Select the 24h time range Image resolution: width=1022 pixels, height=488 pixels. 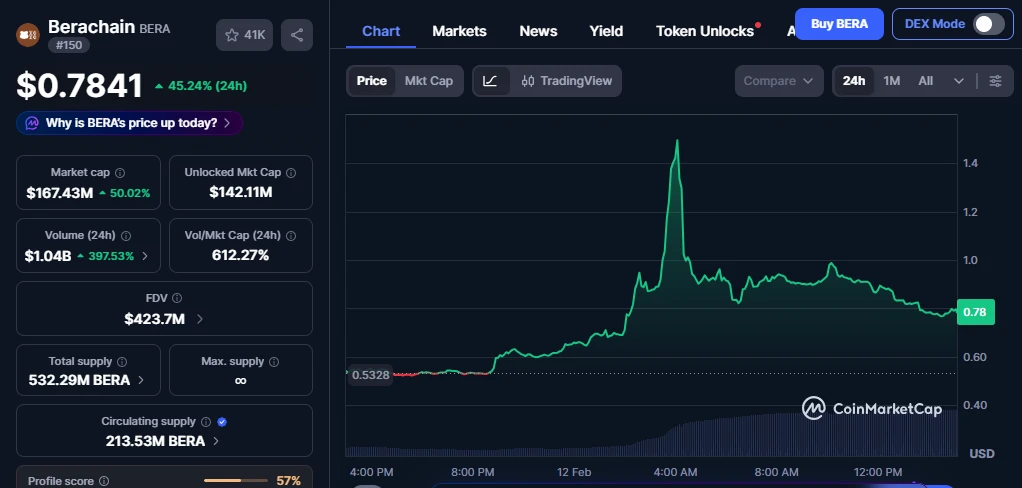tap(854, 81)
